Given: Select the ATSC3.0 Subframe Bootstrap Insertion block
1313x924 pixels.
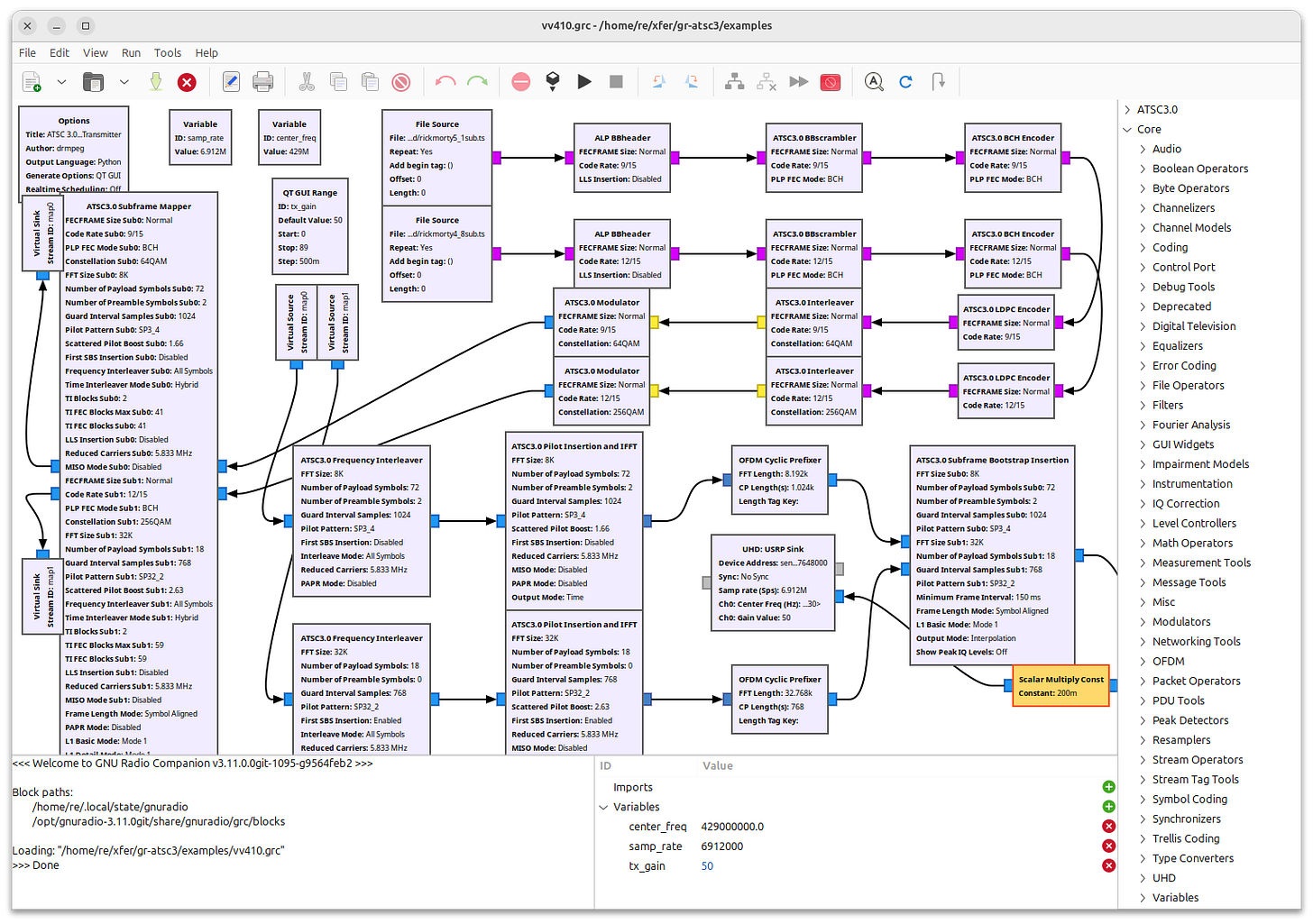Looking at the screenshot, I should click(x=992, y=554).
